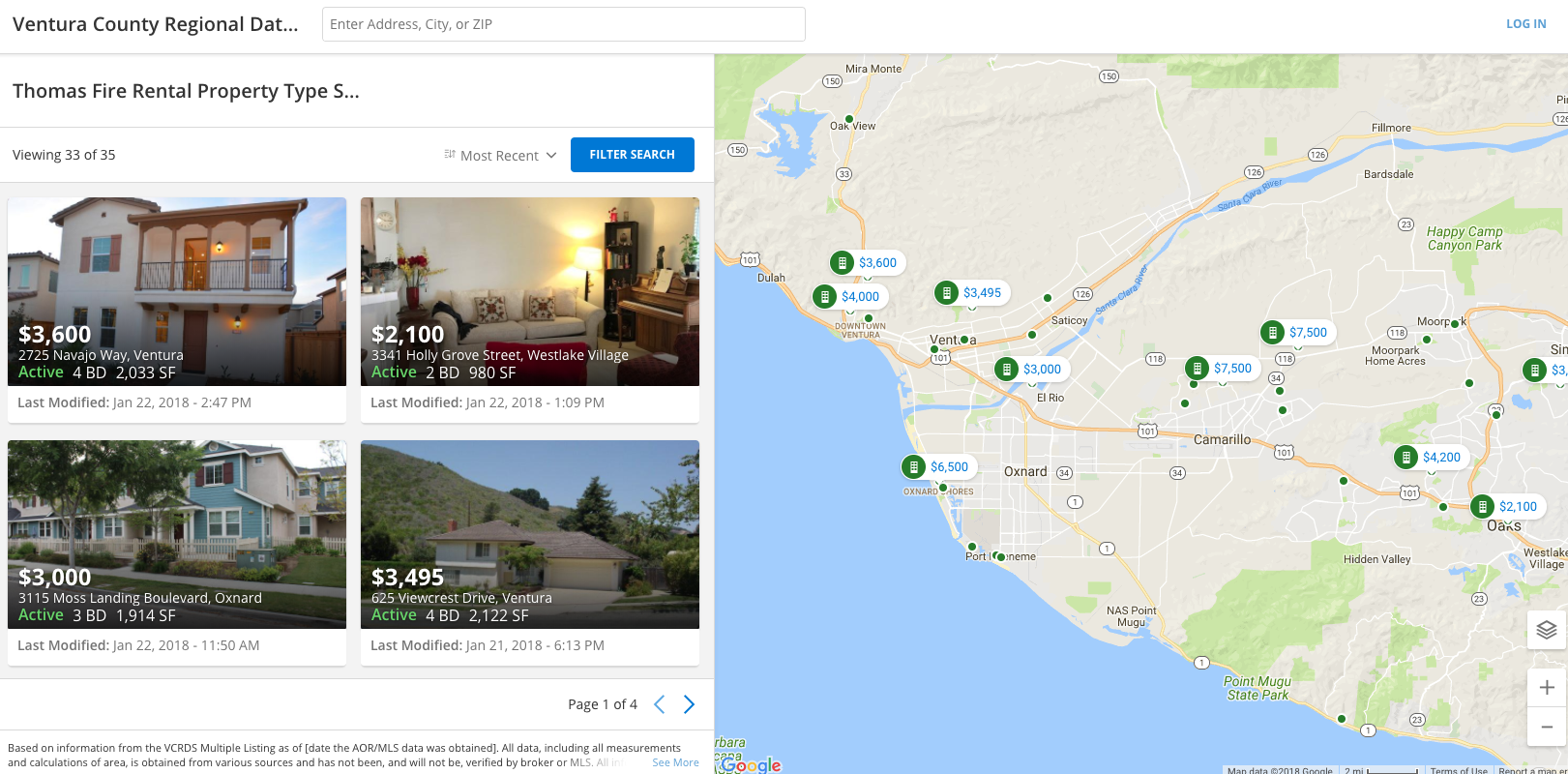Click 'Last Modified: Jan 22, 2018 - 11:50 AM'
1568x774 pixels.
pos(138,645)
